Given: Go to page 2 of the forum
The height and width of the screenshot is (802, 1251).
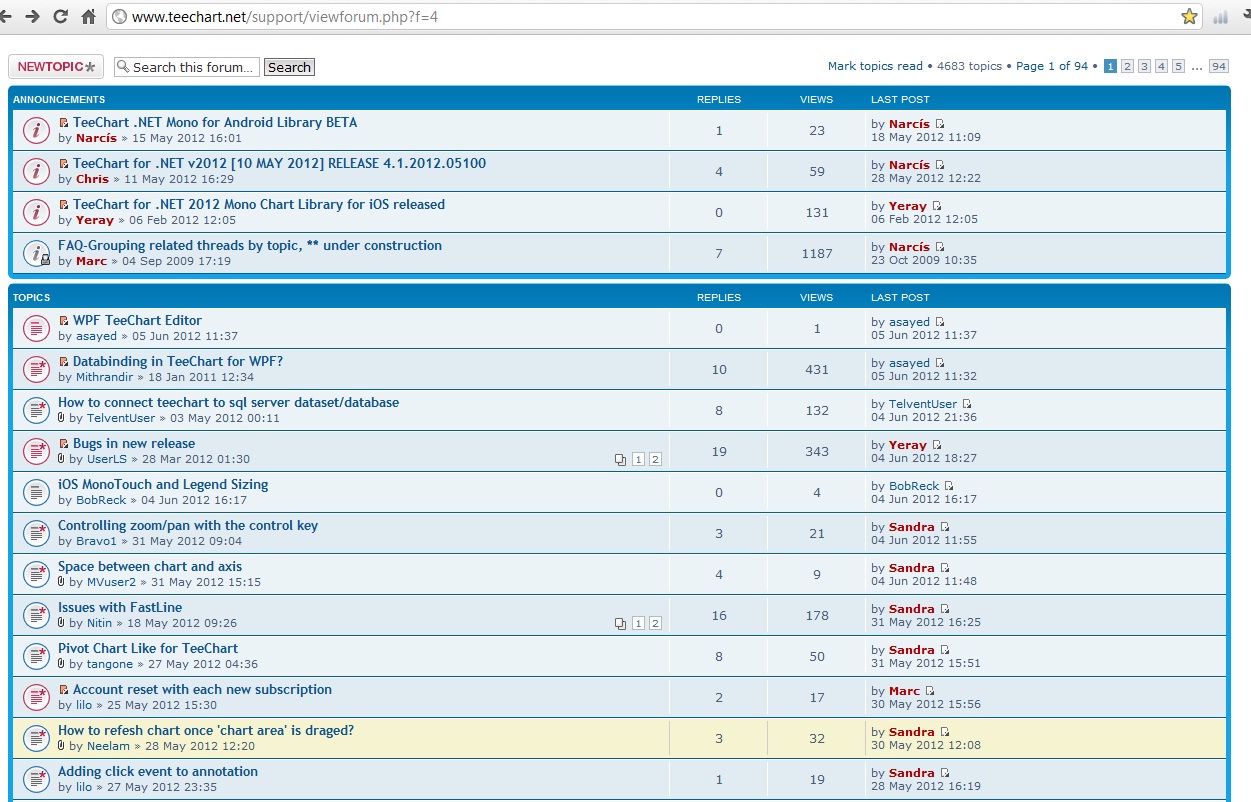Looking at the screenshot, I should pyautogui.click(x=1127, y=66).
